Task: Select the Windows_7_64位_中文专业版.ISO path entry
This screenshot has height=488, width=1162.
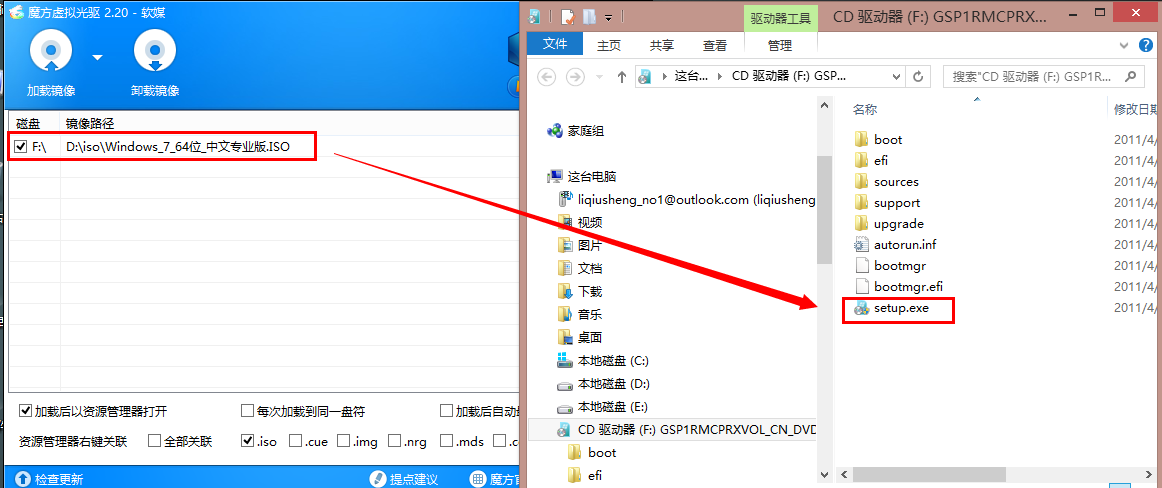Action: click(177, 147)
